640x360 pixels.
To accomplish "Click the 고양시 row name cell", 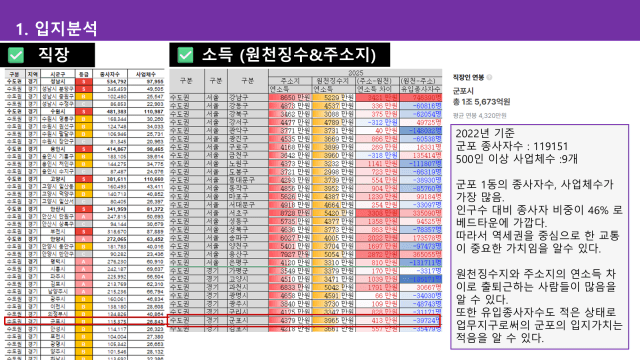I will [x=58, y=179].
